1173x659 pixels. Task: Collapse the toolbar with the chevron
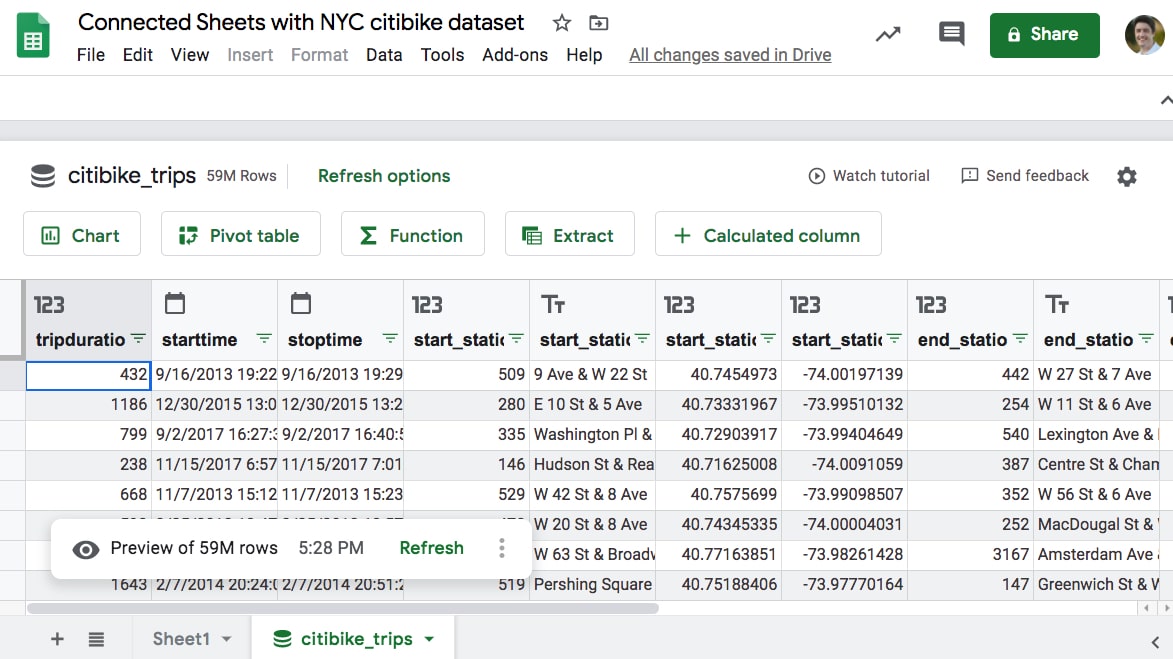pyautogui.click(x=1166, y=100)
